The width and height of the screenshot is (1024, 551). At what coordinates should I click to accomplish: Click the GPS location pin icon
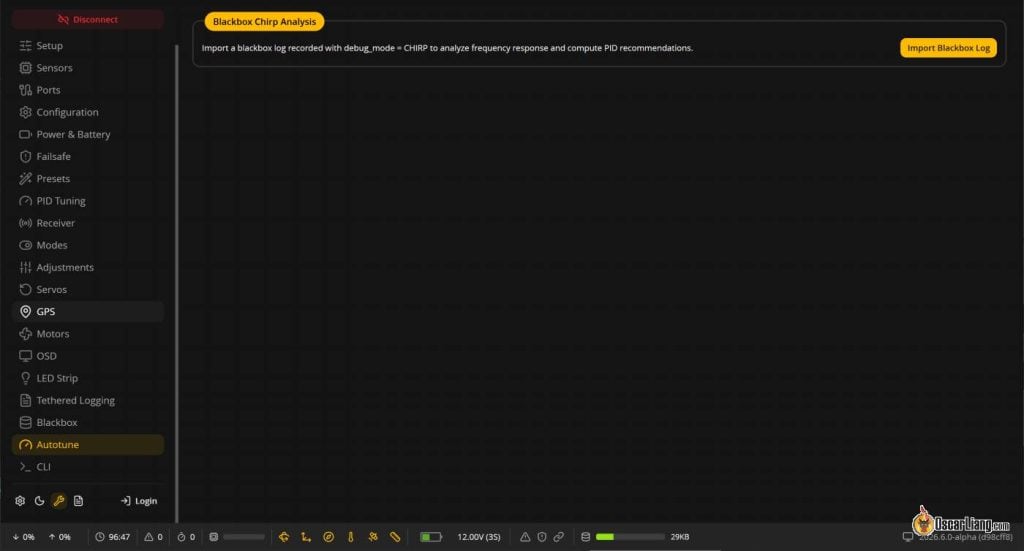coord(25,312)
